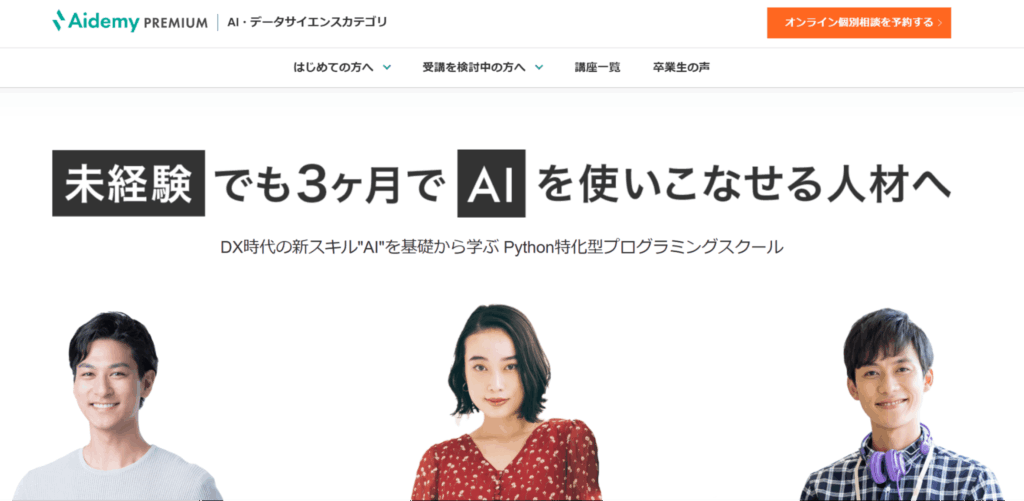
Task: Click the chevron beside 受講を検討中の方へ
Action: 539,67
